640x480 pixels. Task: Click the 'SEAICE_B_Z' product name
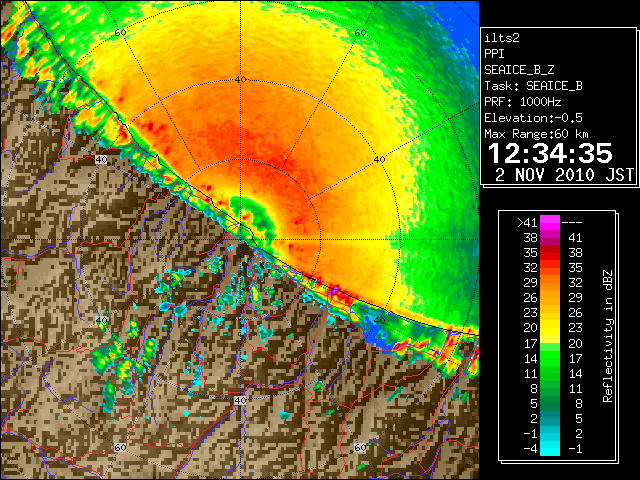point(519,70)
